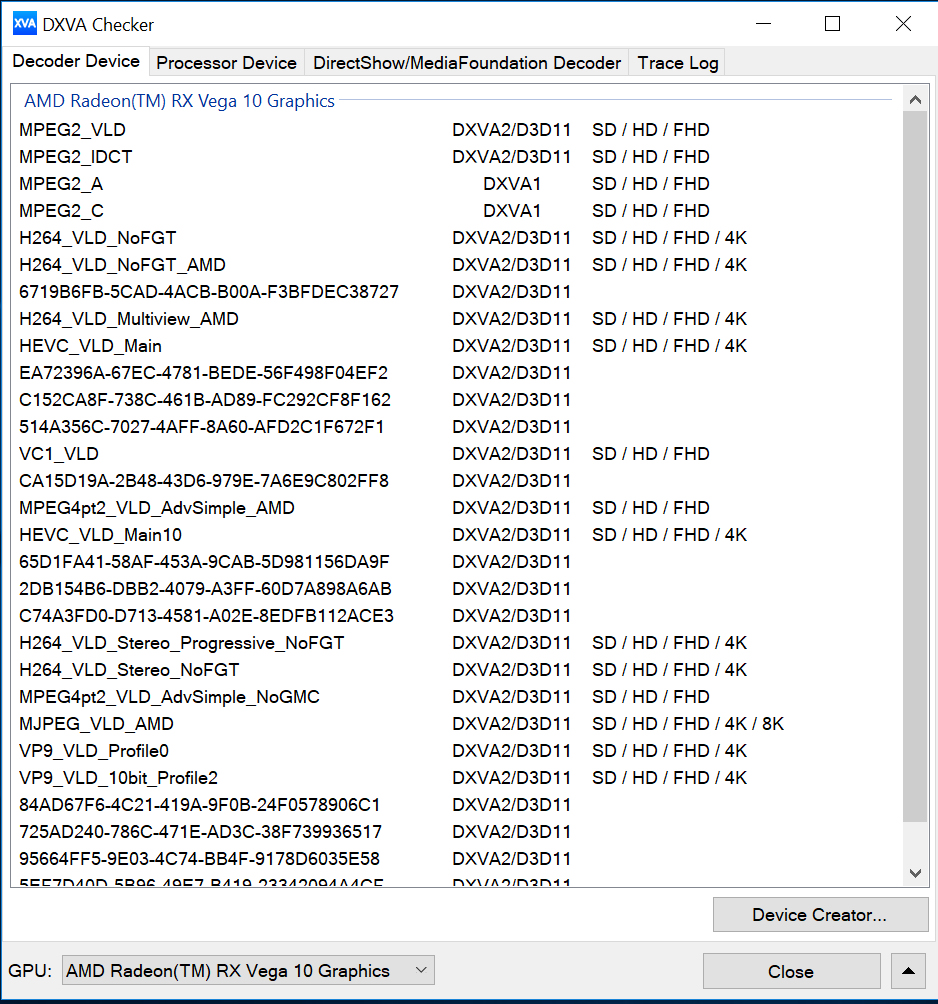Select the MPEG4pt2_VLD_AdvSimple_AMD row

click(x=455, y=508)
